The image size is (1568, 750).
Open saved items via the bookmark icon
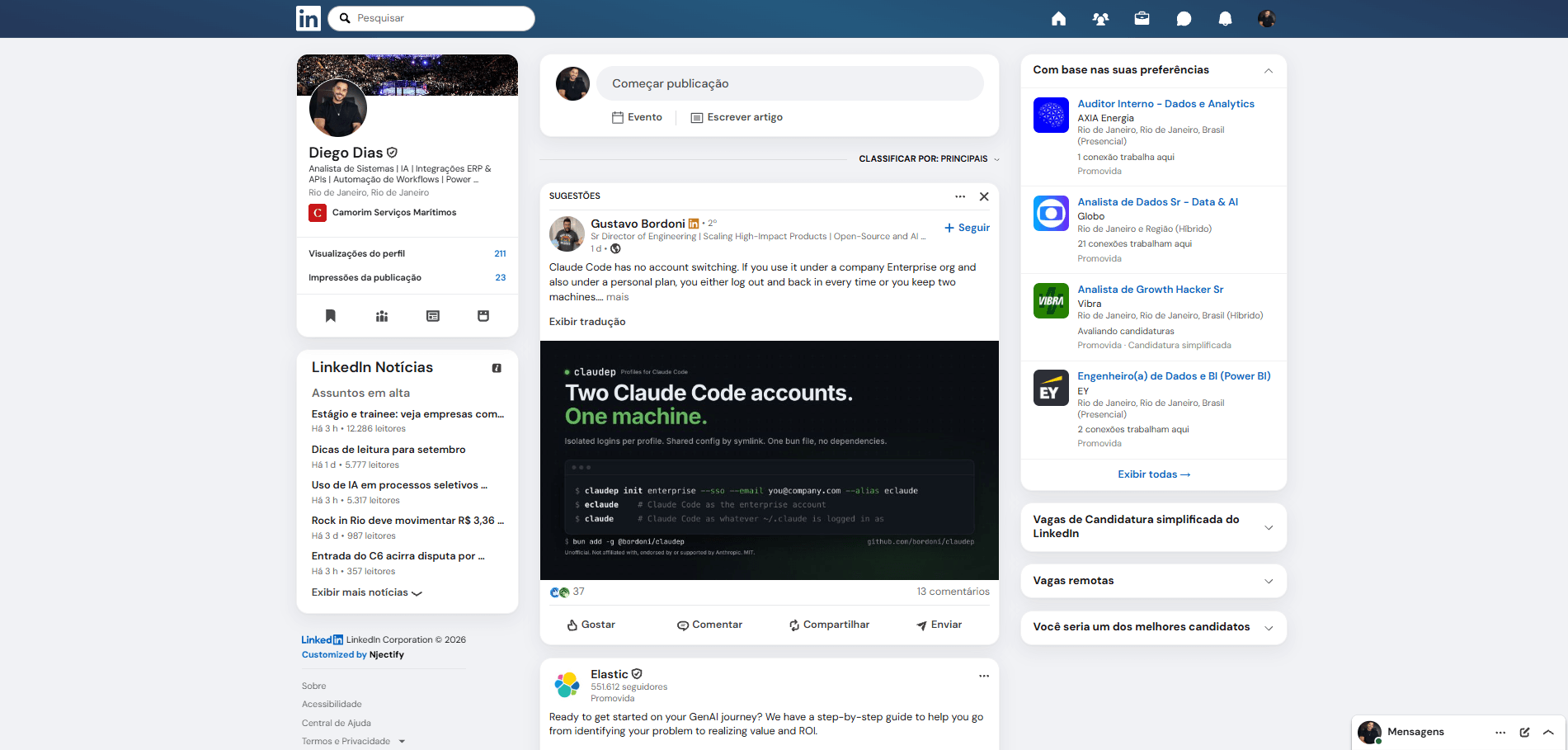[331, 316]
